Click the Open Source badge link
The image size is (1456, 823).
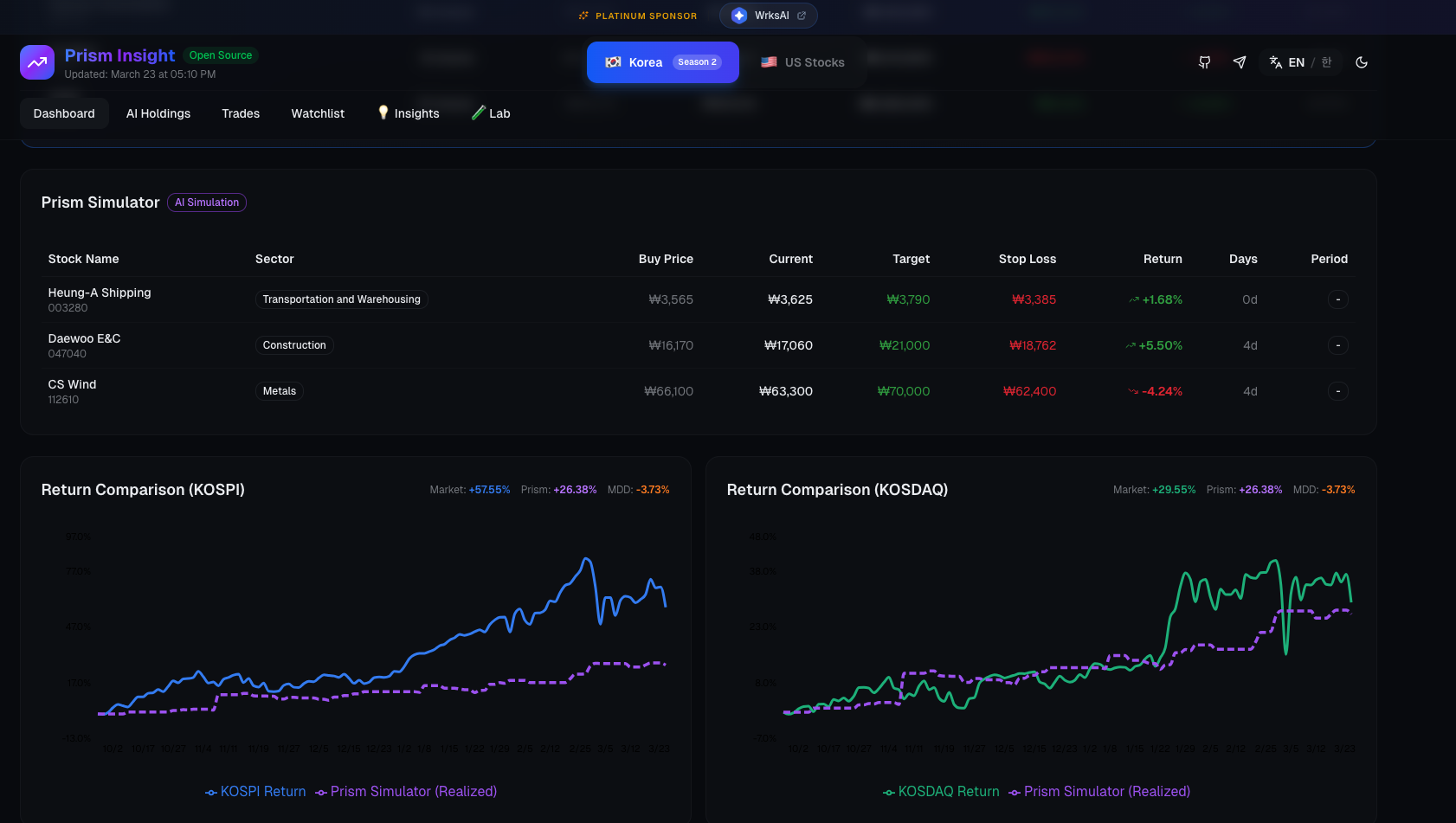pyautogui.click(x=221, y=55)
